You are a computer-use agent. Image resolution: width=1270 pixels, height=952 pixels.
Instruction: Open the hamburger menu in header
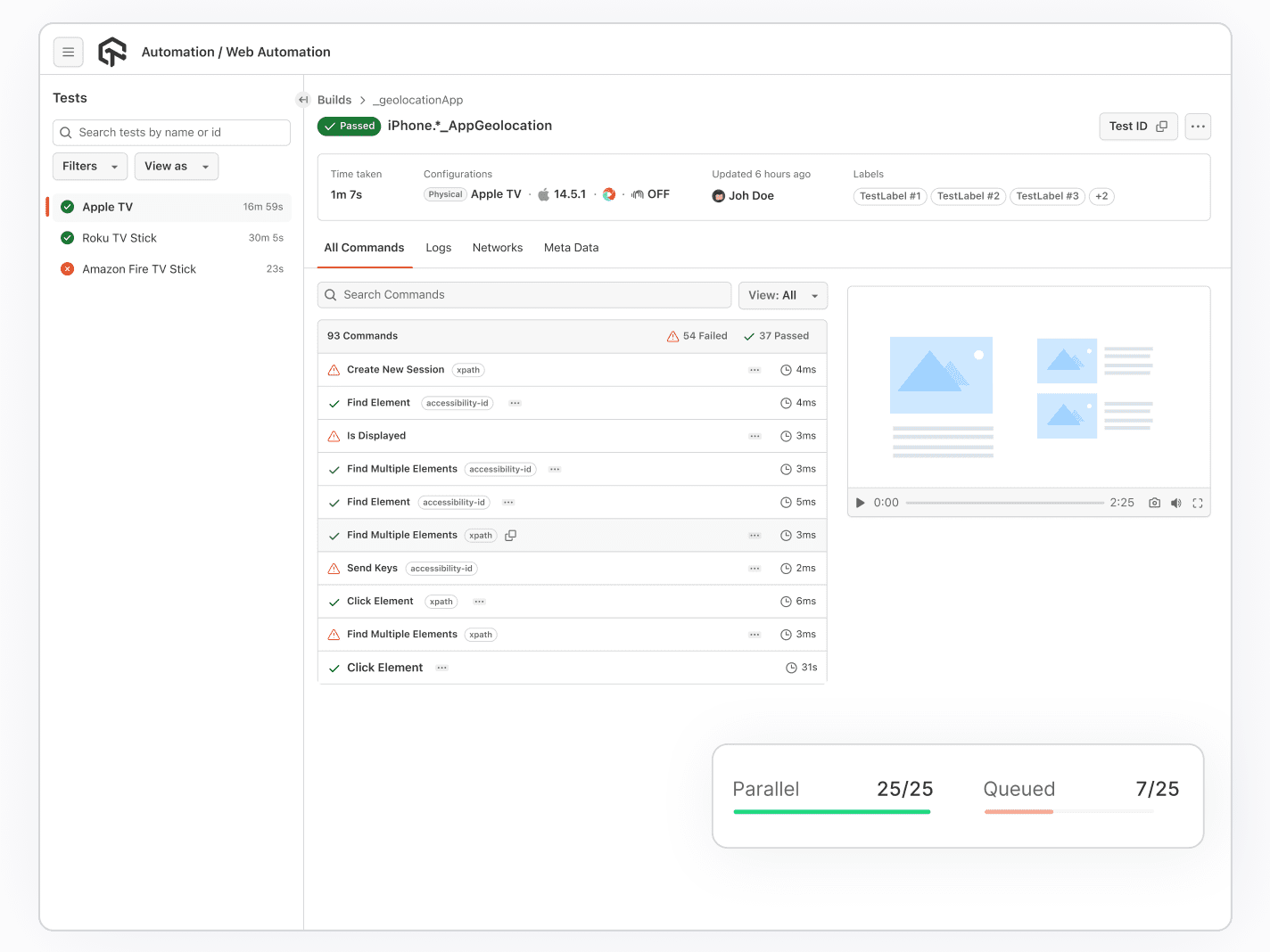[68, 53]
